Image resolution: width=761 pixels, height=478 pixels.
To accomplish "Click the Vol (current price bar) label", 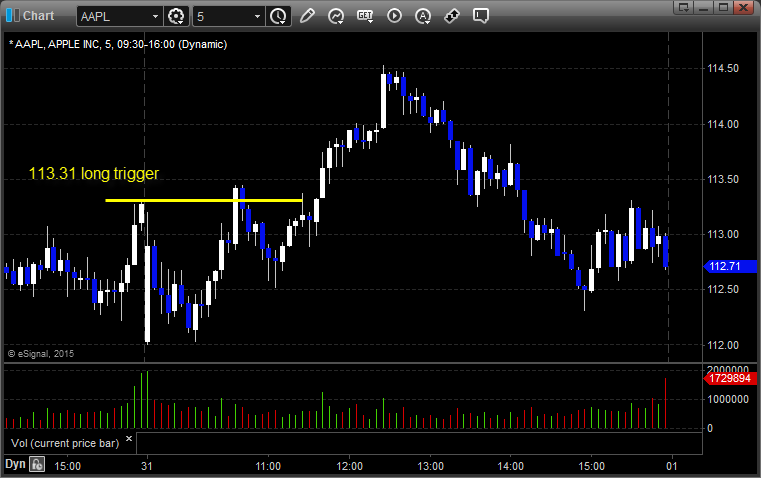I will [x=65, y=443].
